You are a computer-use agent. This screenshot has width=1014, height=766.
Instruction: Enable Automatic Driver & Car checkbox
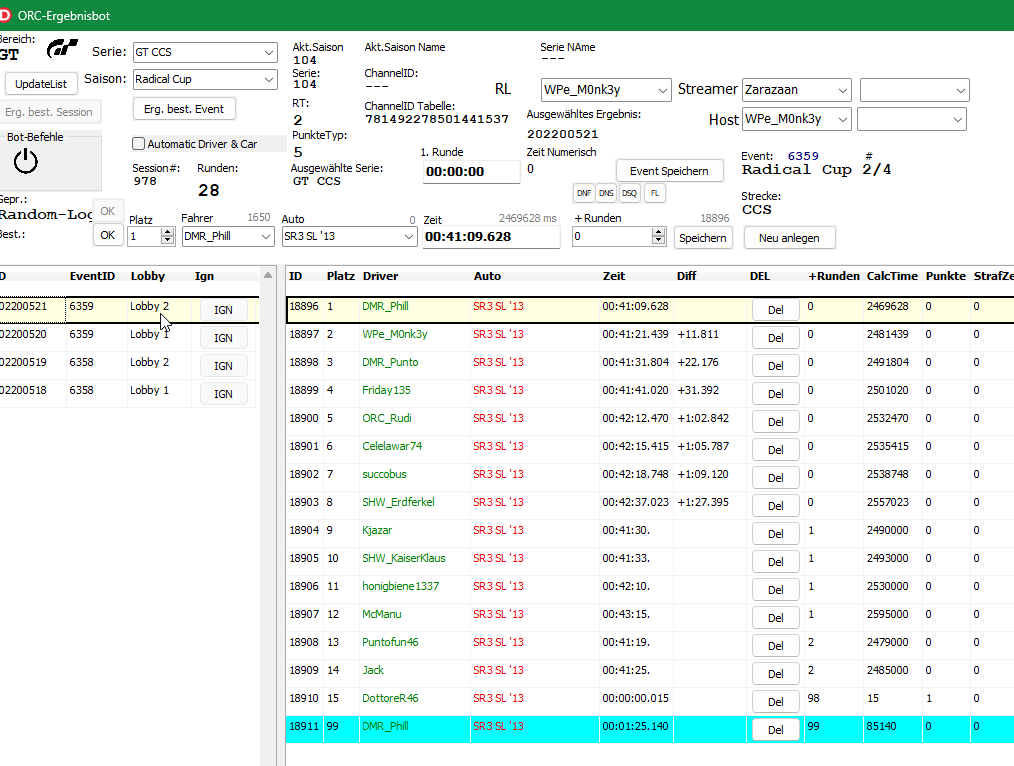(139, 144)
